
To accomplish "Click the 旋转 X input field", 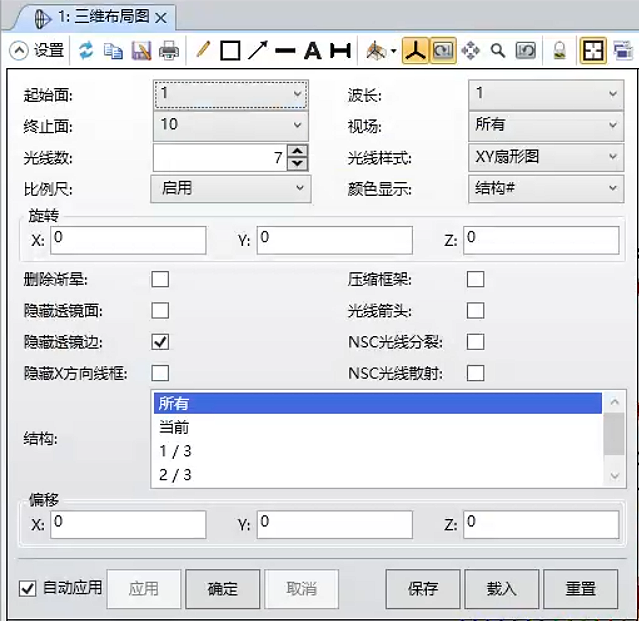I will [128, 240].
